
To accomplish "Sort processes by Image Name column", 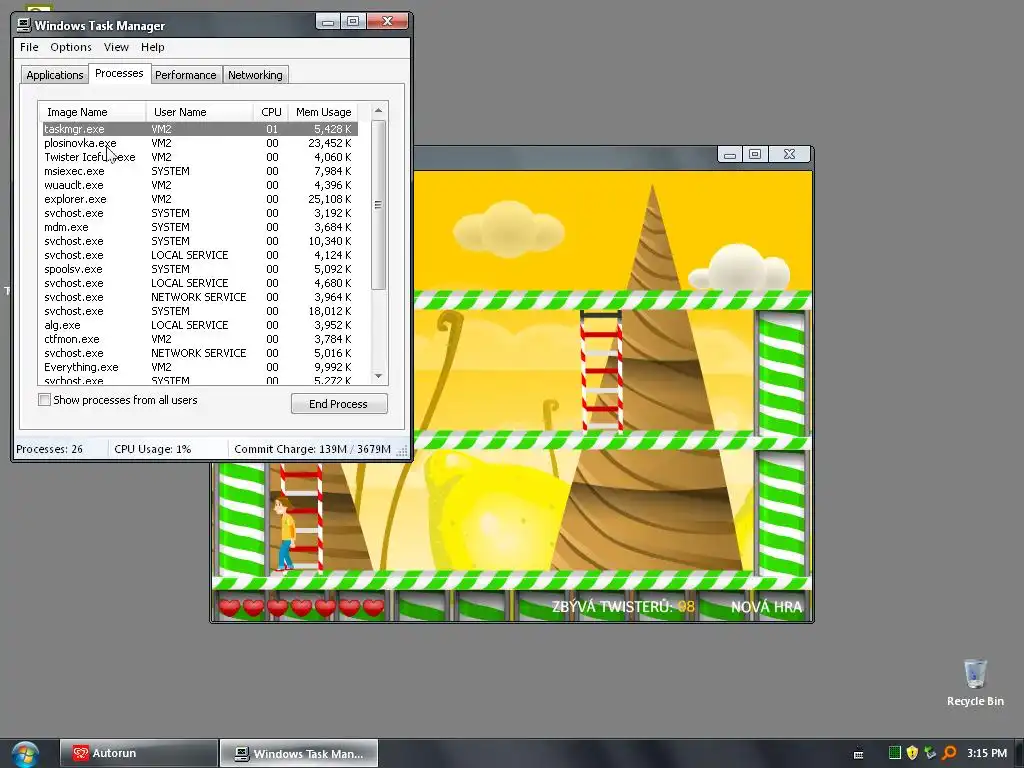I will 92,112.
